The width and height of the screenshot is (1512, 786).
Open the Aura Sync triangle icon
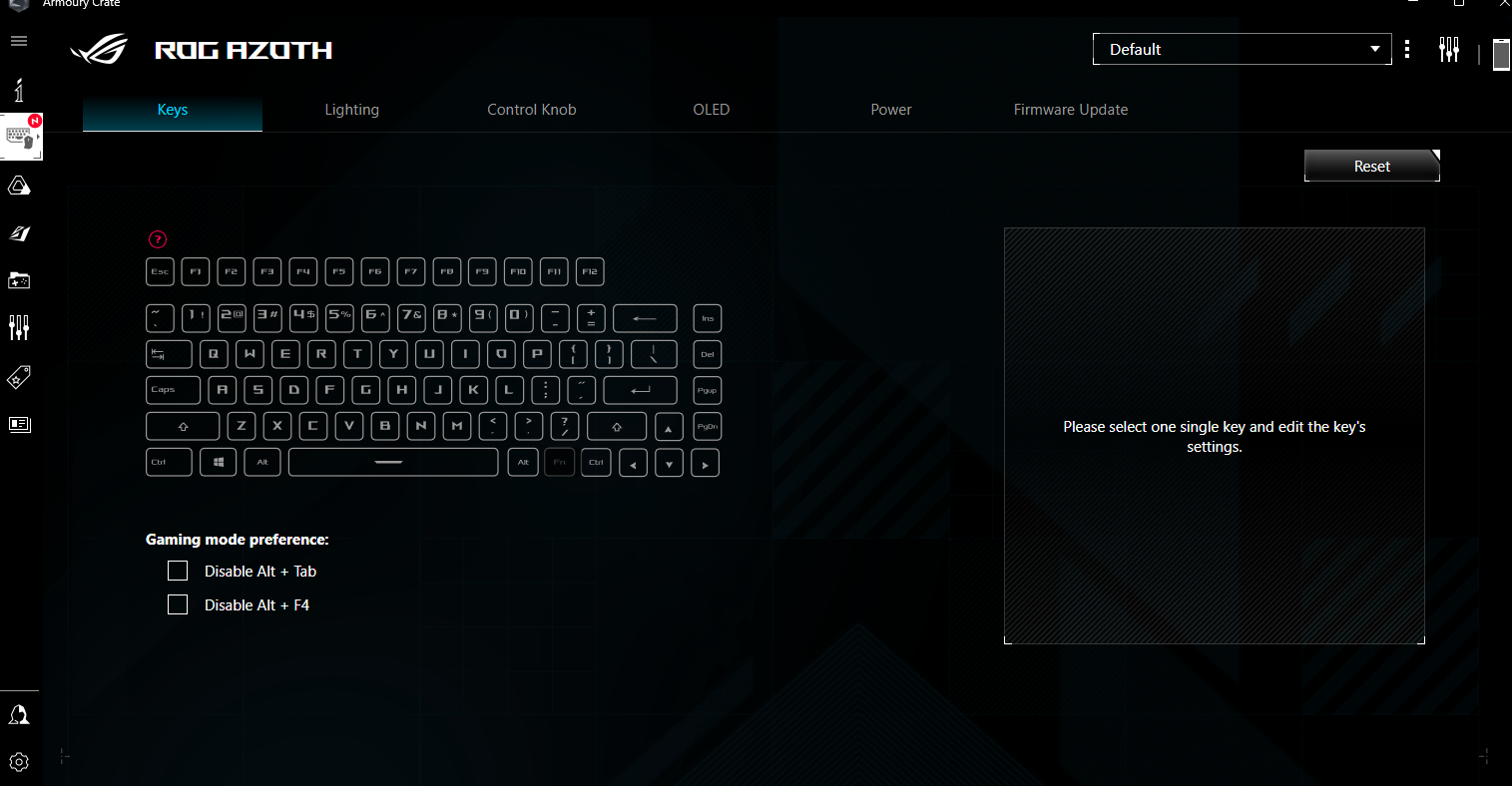[19, 186]
